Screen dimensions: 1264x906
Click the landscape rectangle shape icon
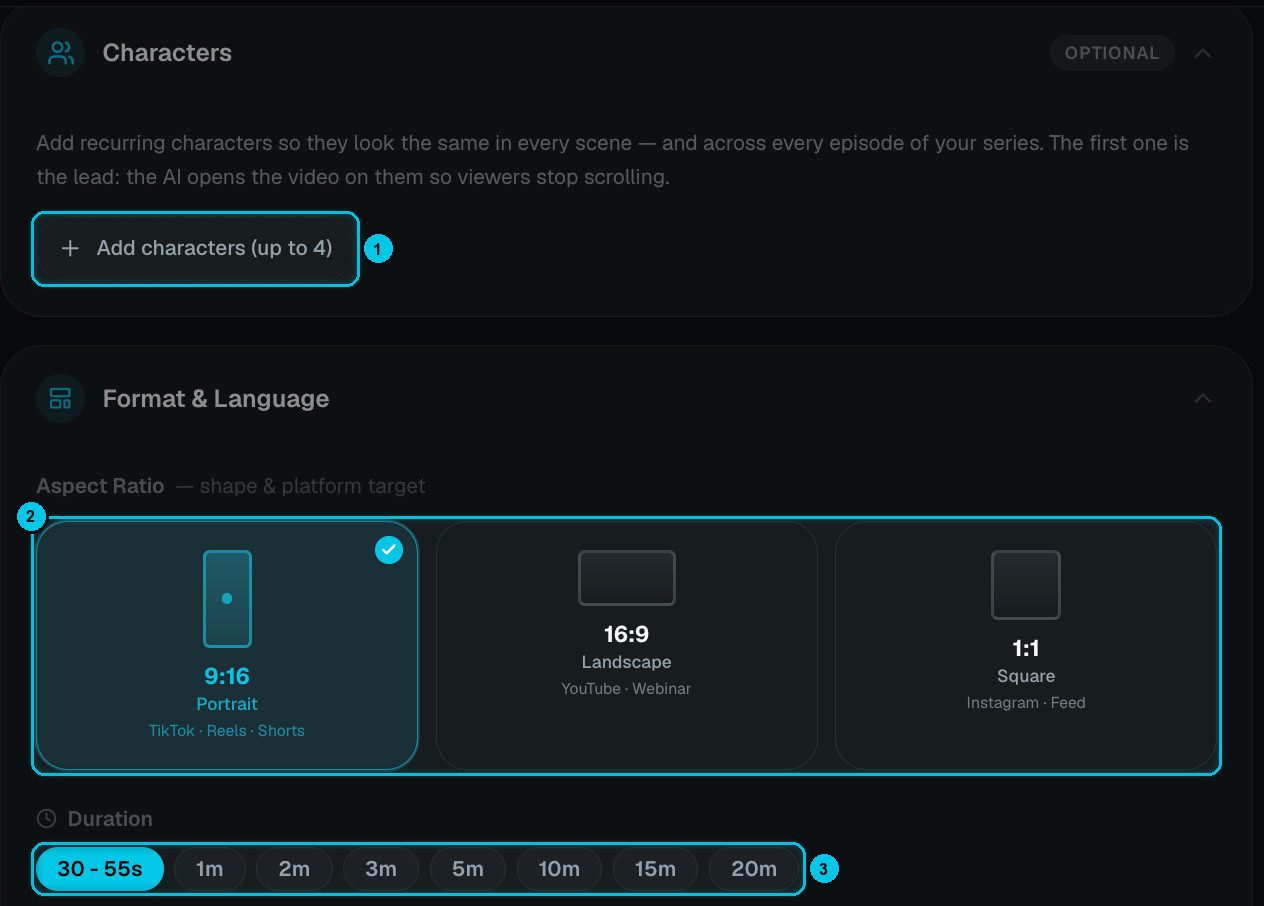(627, 578)
